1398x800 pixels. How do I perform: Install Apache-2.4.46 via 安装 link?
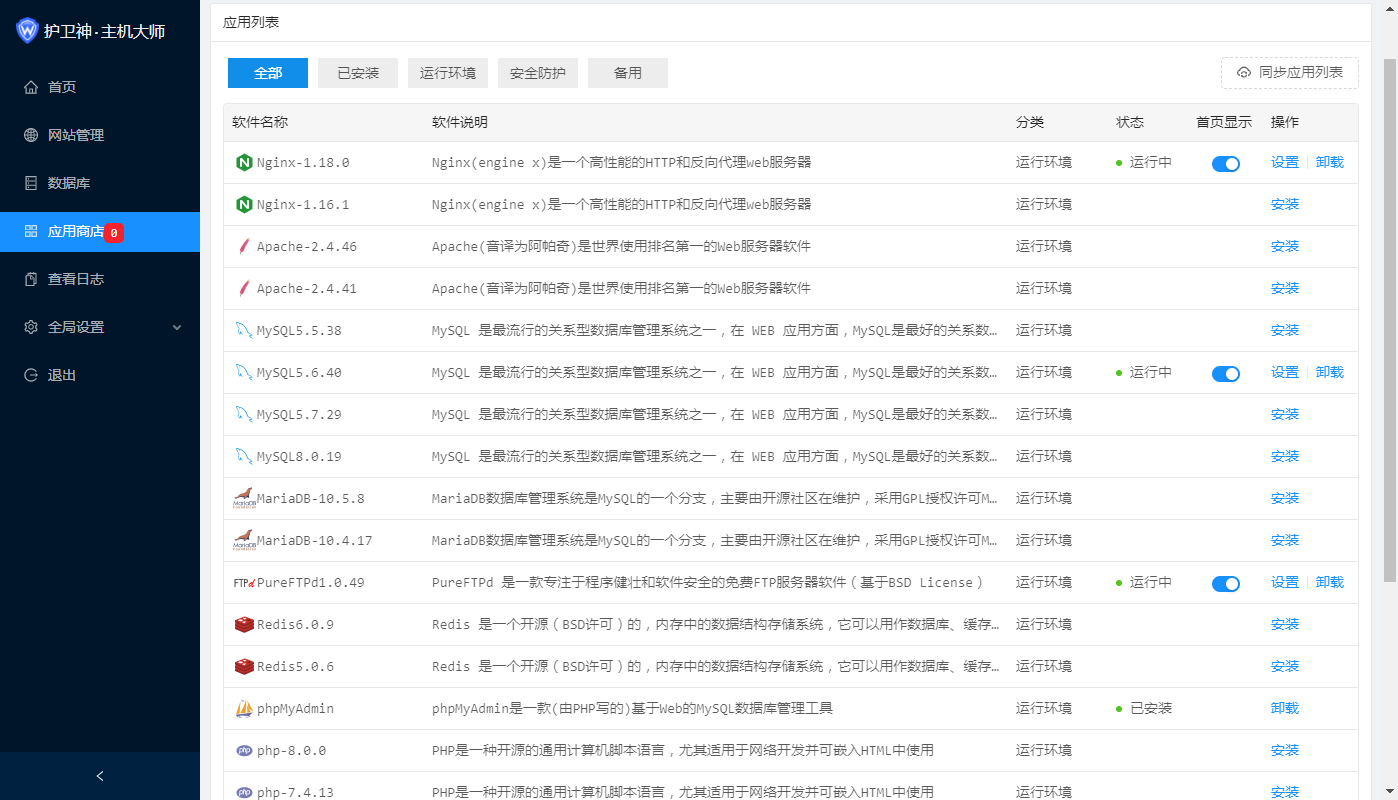click(1284, 246)
